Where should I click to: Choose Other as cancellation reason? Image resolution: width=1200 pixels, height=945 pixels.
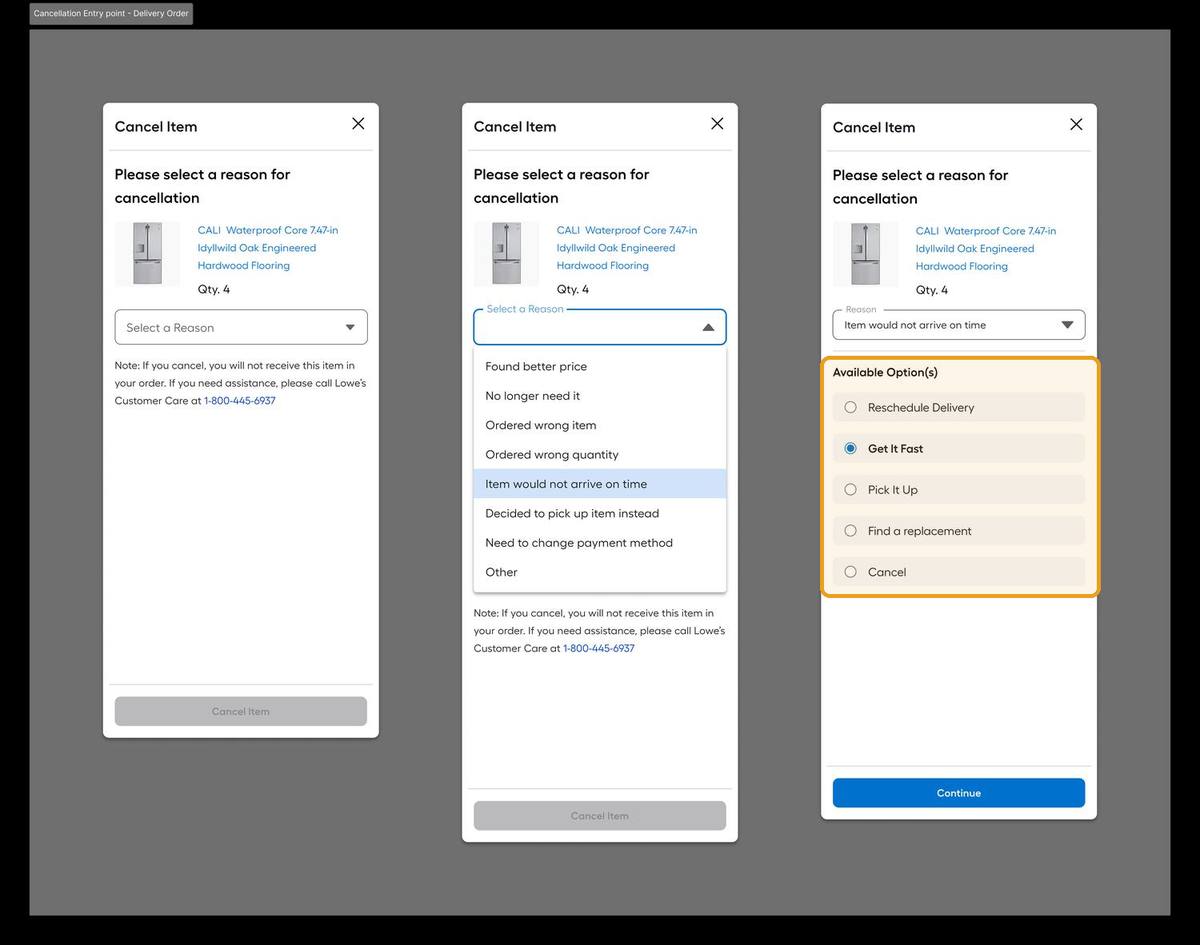click(600, 572)
